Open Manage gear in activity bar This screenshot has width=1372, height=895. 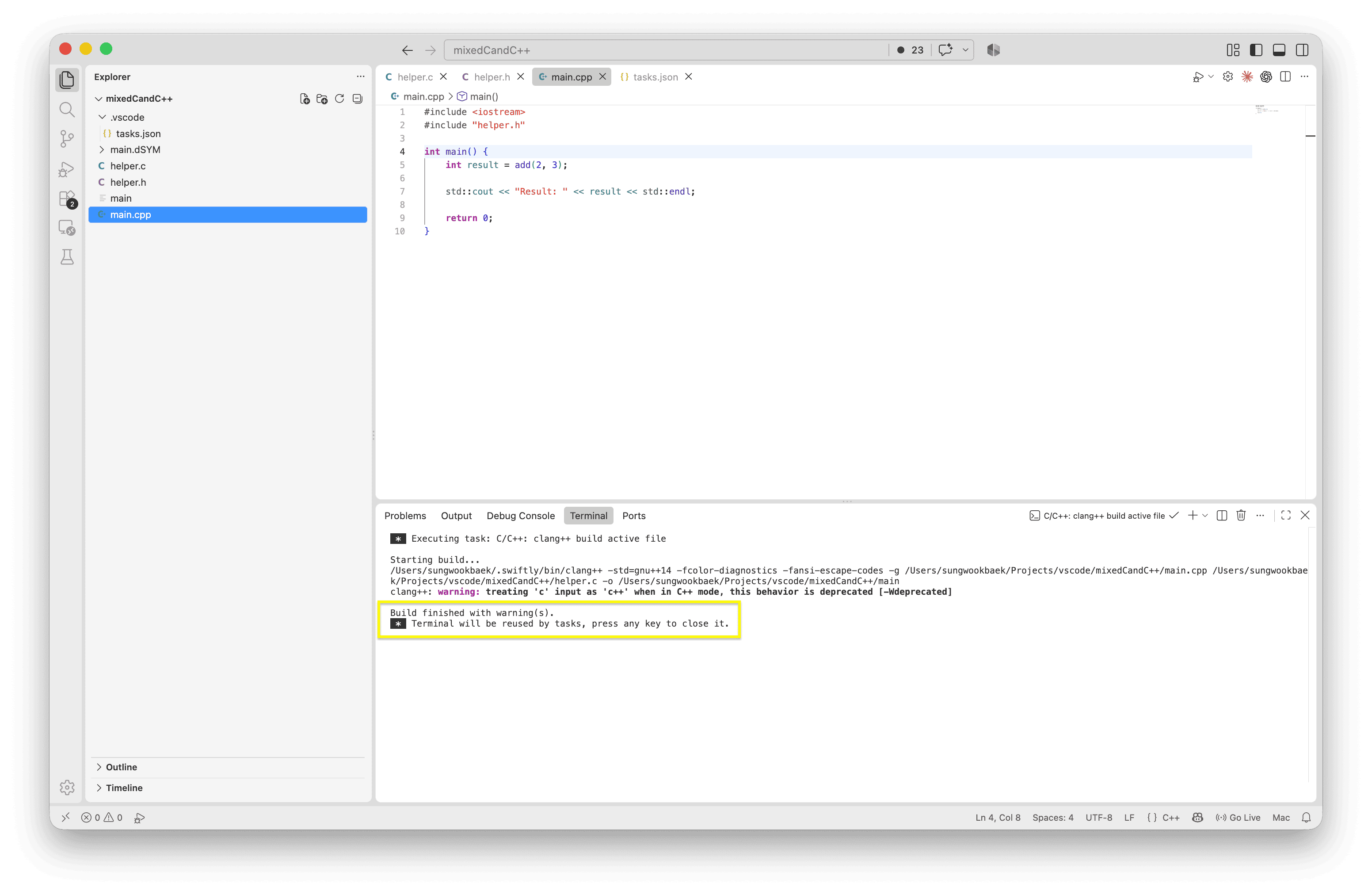point(67,787)
